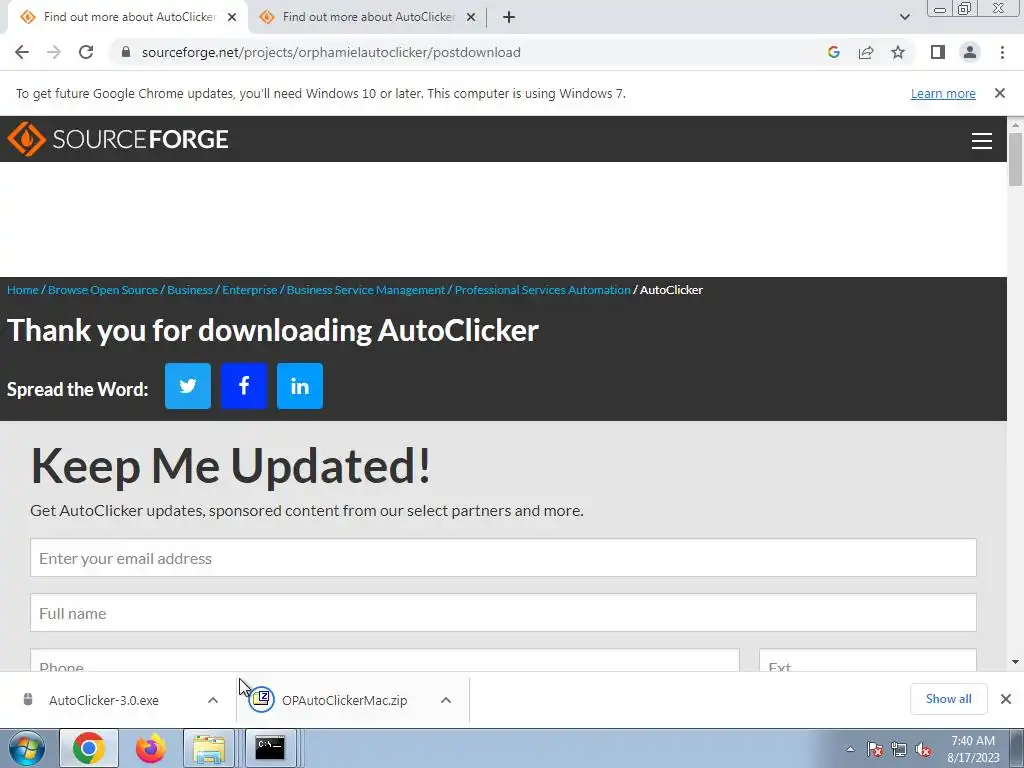Open the Windows Start menu
The image size is (1024, 768).
[x=27, y=748]
